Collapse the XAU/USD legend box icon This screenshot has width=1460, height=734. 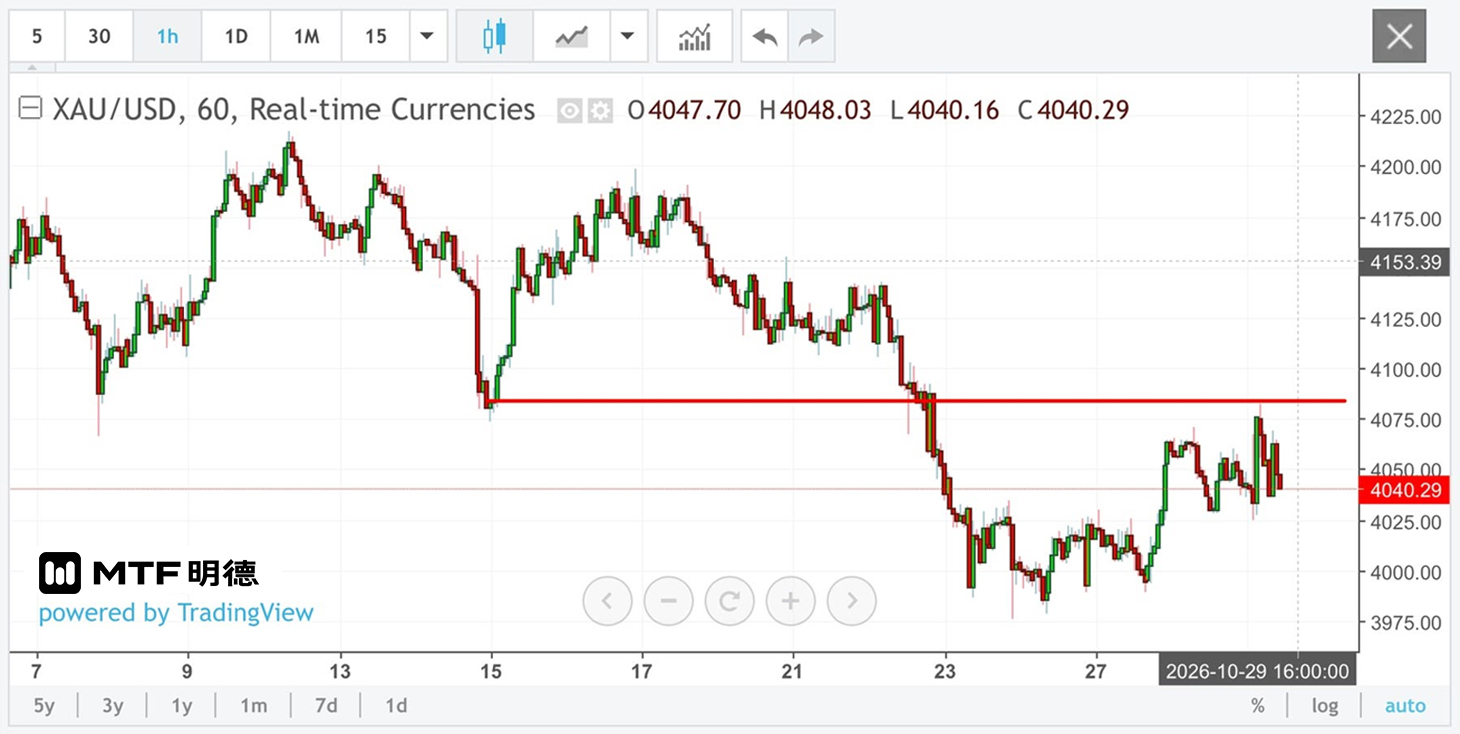(32, 109)
